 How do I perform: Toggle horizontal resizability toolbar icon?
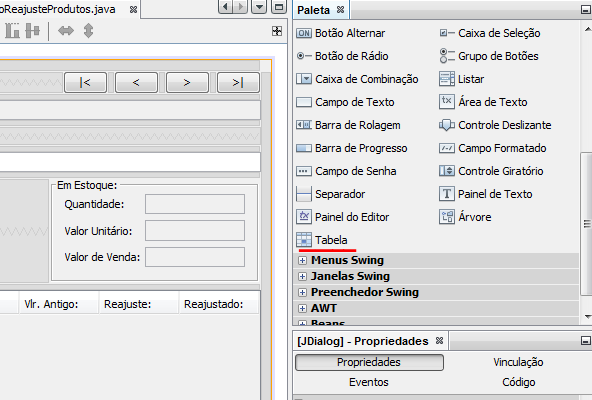[66, 31]
